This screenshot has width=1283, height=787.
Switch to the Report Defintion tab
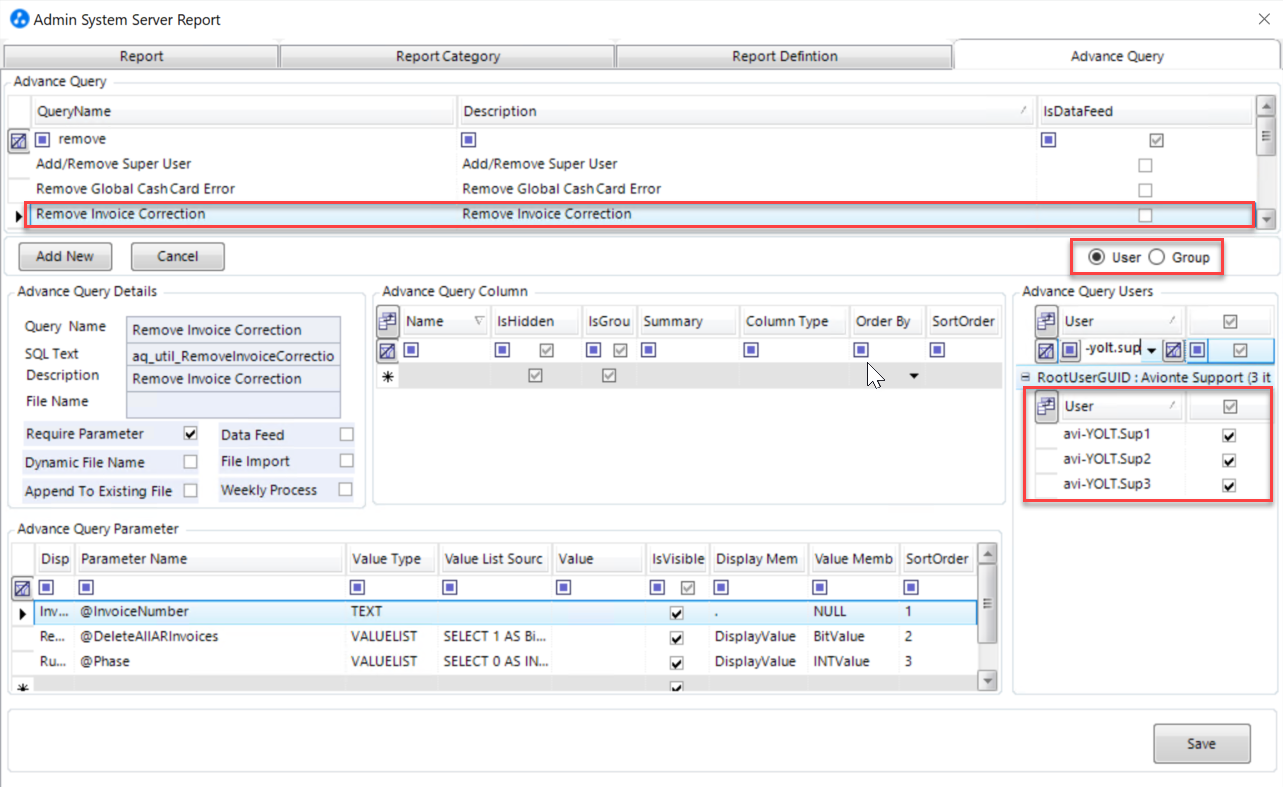point(785,56)
